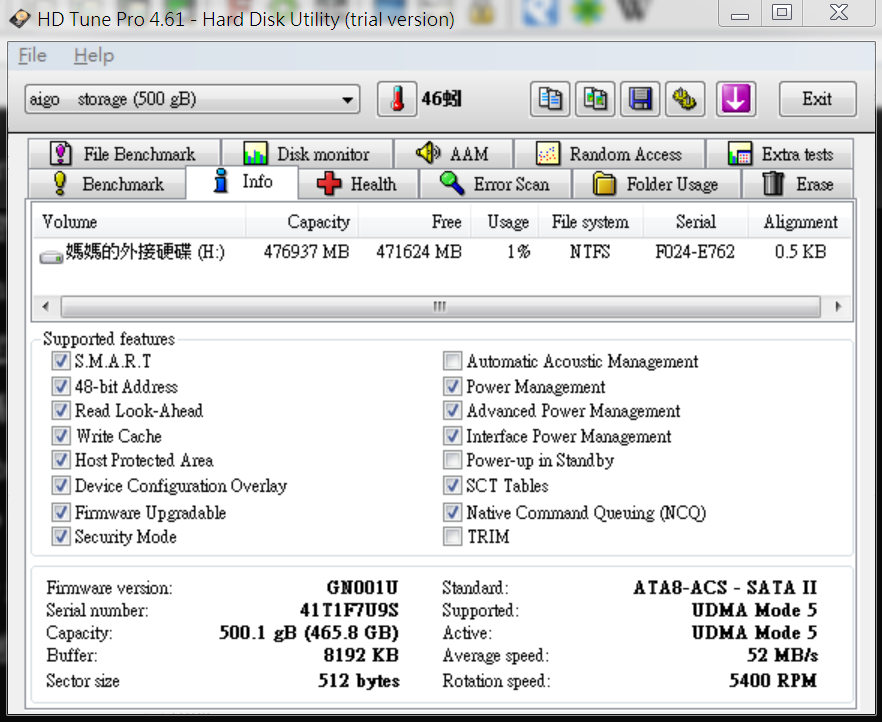Open the Health tab with red cross

(356, 184)
